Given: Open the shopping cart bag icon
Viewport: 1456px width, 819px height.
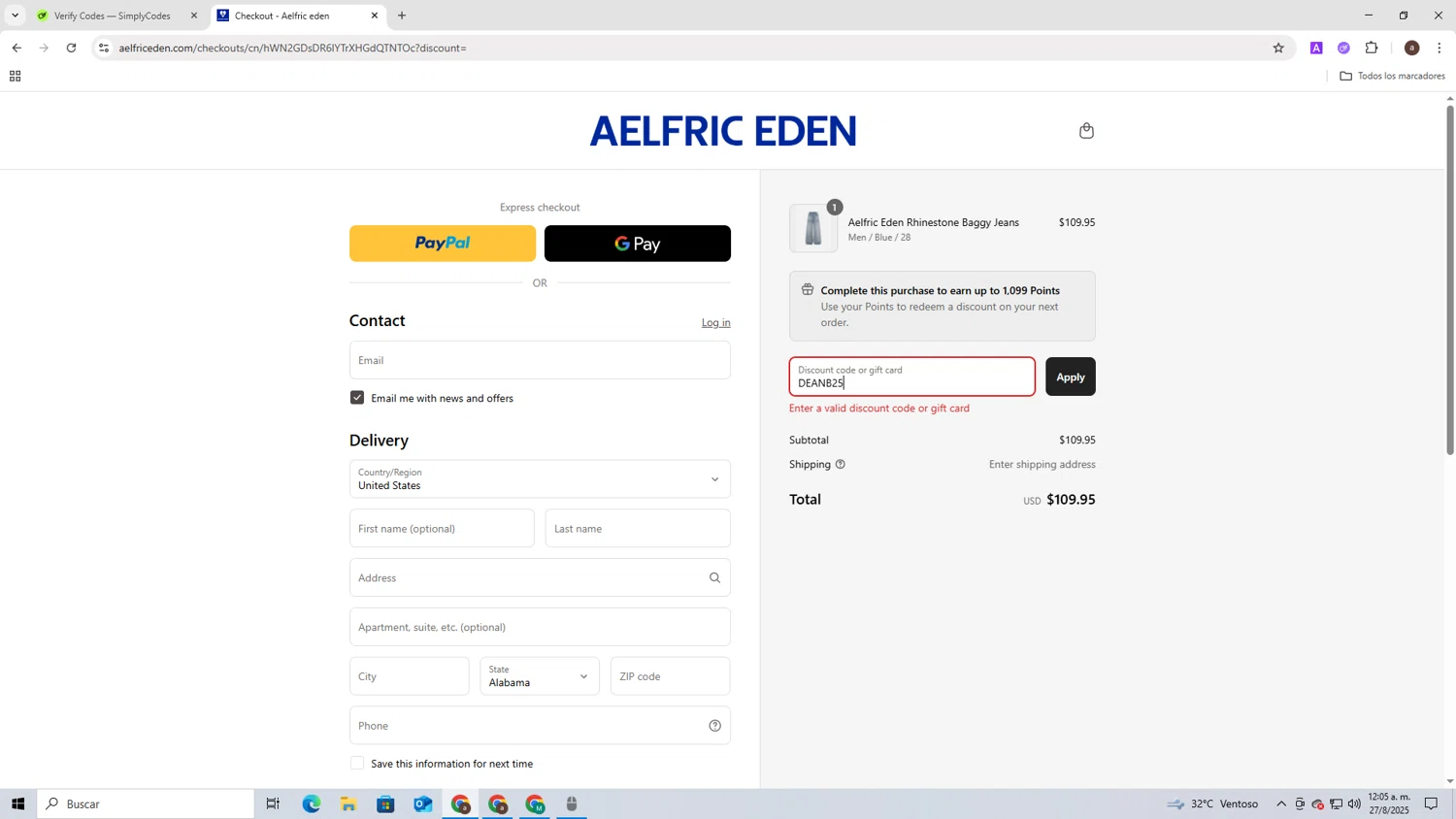Looking at the screenshot, I should click(1086, 131).
